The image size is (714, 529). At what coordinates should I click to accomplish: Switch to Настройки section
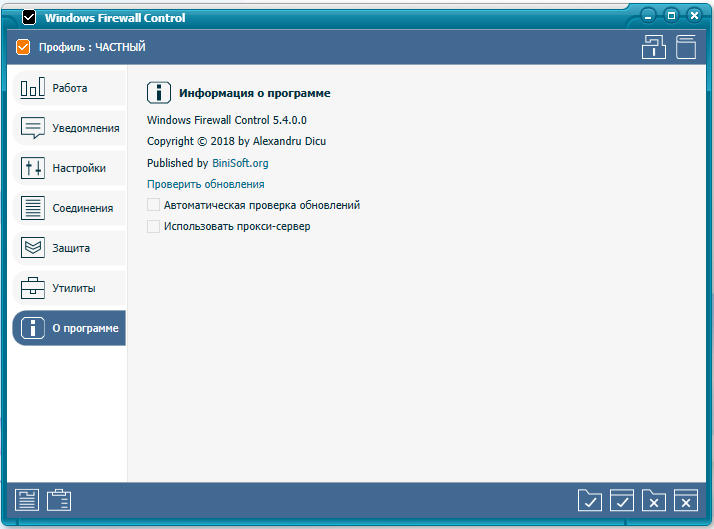[69, 168]
